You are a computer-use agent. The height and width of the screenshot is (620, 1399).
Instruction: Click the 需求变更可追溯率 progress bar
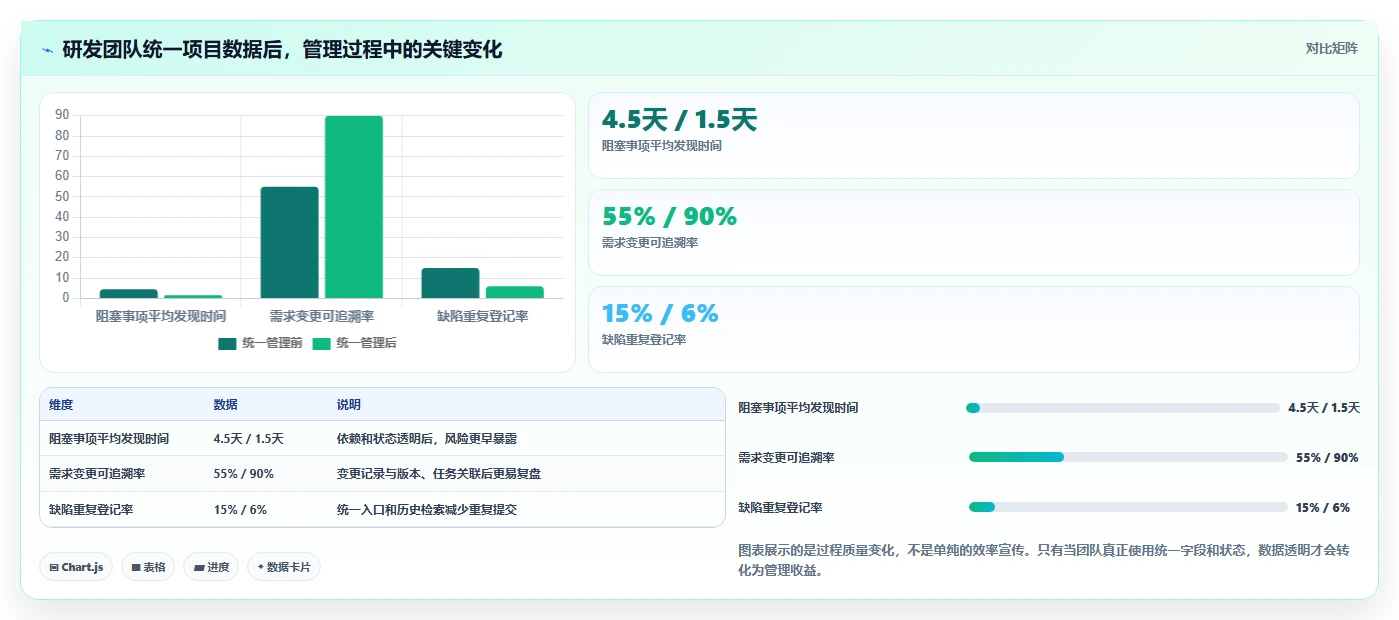coord(1128,457)
